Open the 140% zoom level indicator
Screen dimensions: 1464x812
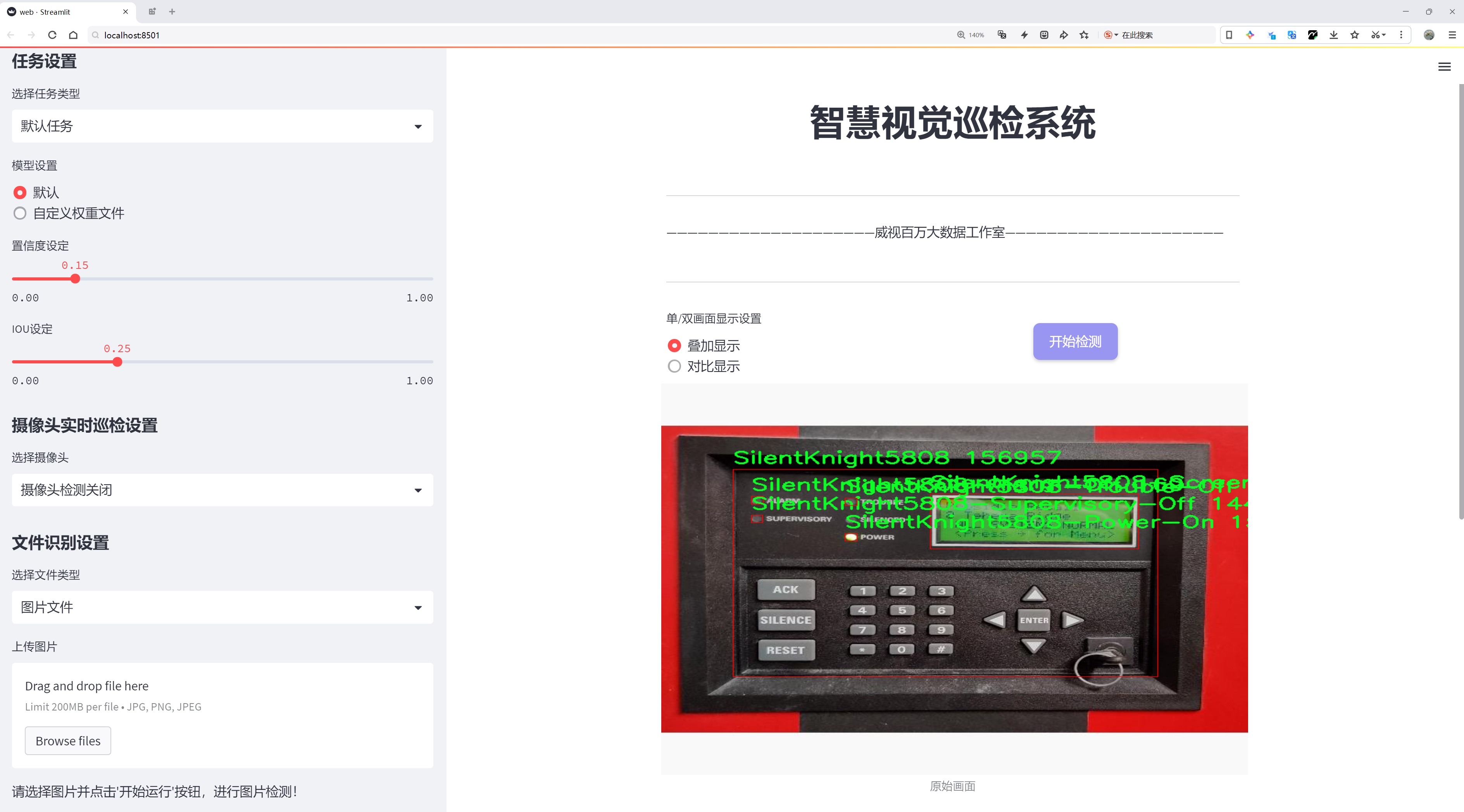click(x=970, y=34)
